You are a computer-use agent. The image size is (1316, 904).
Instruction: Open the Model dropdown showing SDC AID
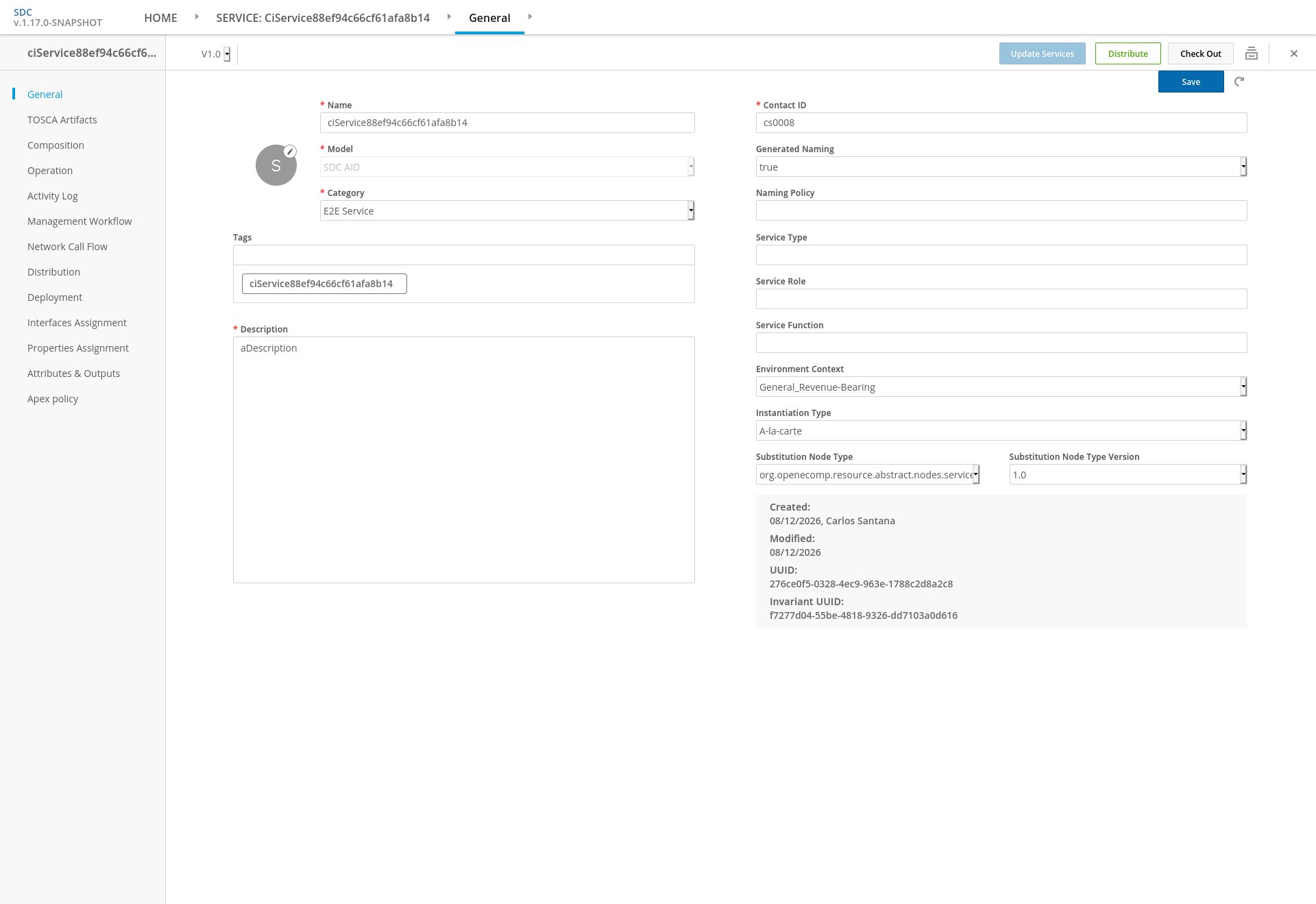tap(507, 167)
